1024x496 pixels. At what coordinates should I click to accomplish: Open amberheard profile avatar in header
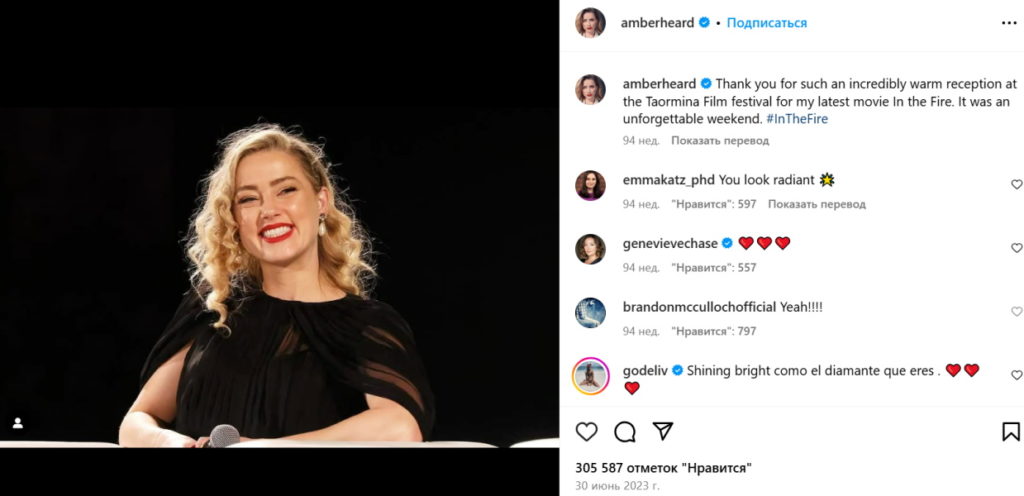pos(590,22)
